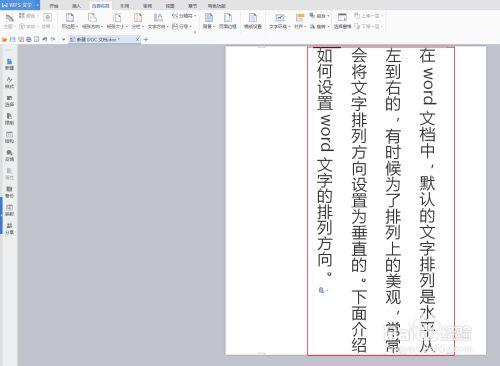The width and height of the screenshot is (500, 366).
Task: Expand the 组合 group dropdown
Action: [x=319, y=16]
